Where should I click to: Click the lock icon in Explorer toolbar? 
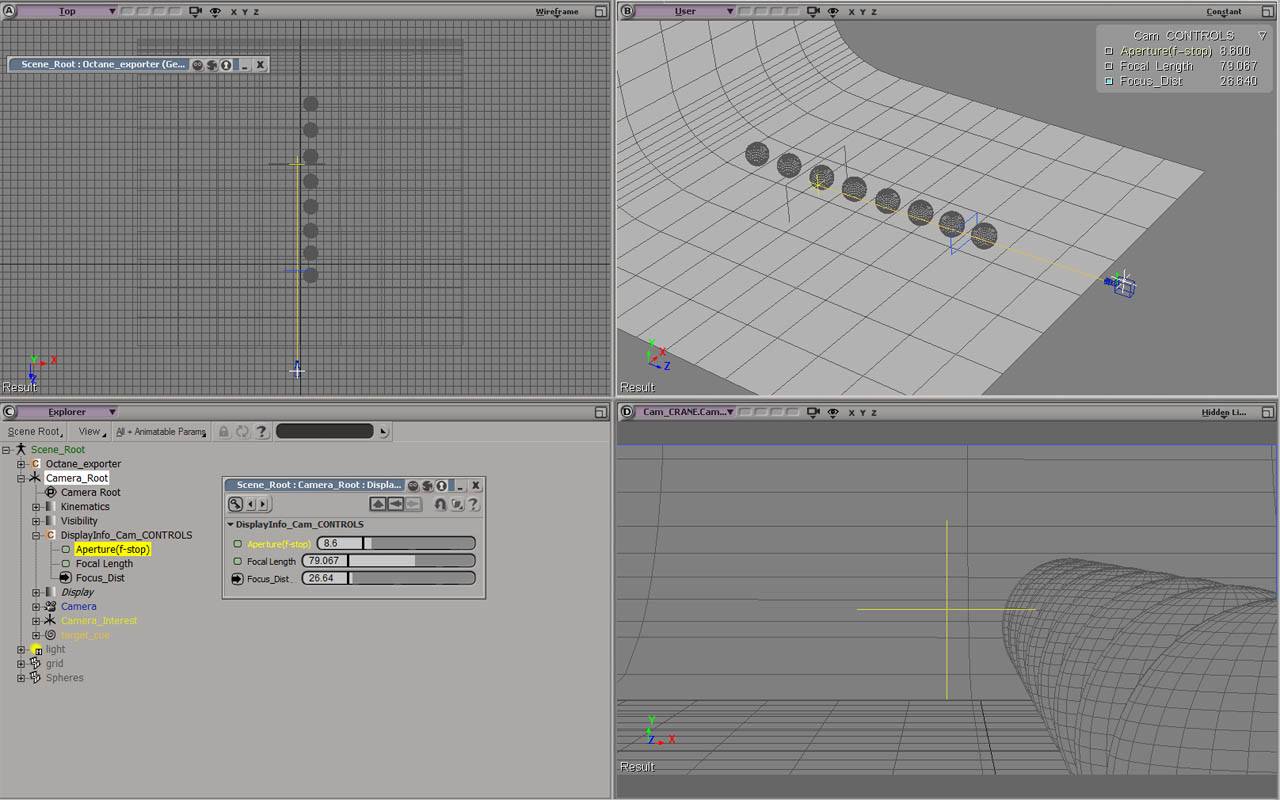pos(224,432)
